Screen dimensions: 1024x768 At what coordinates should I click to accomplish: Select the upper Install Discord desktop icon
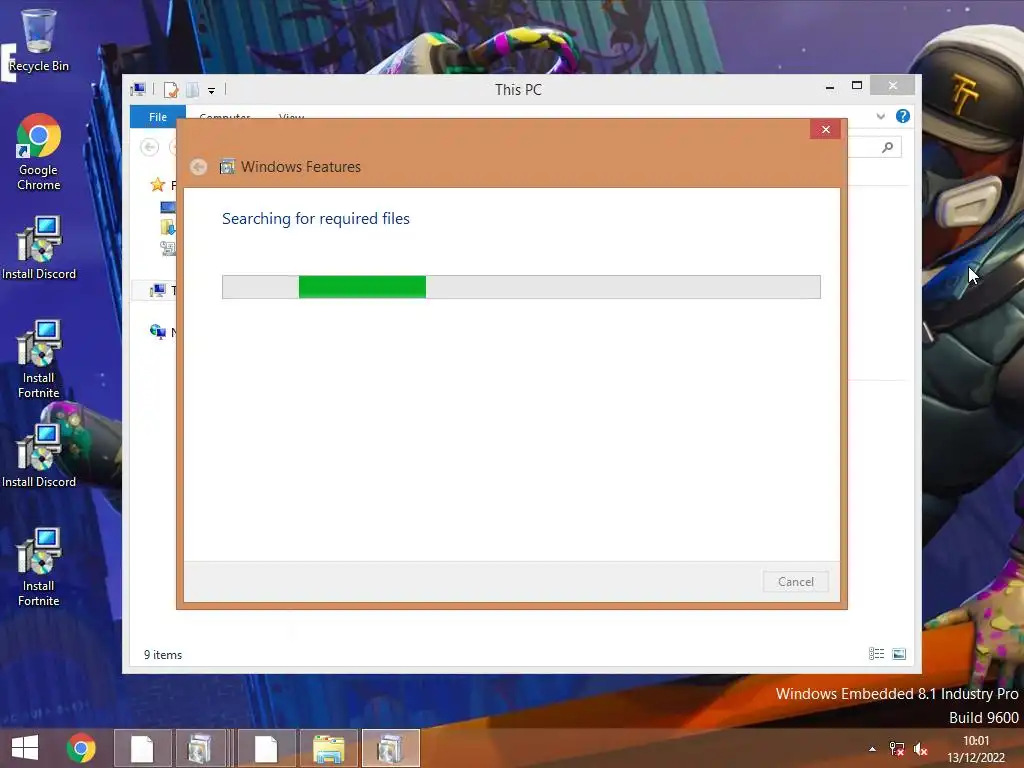pos(39,248)
